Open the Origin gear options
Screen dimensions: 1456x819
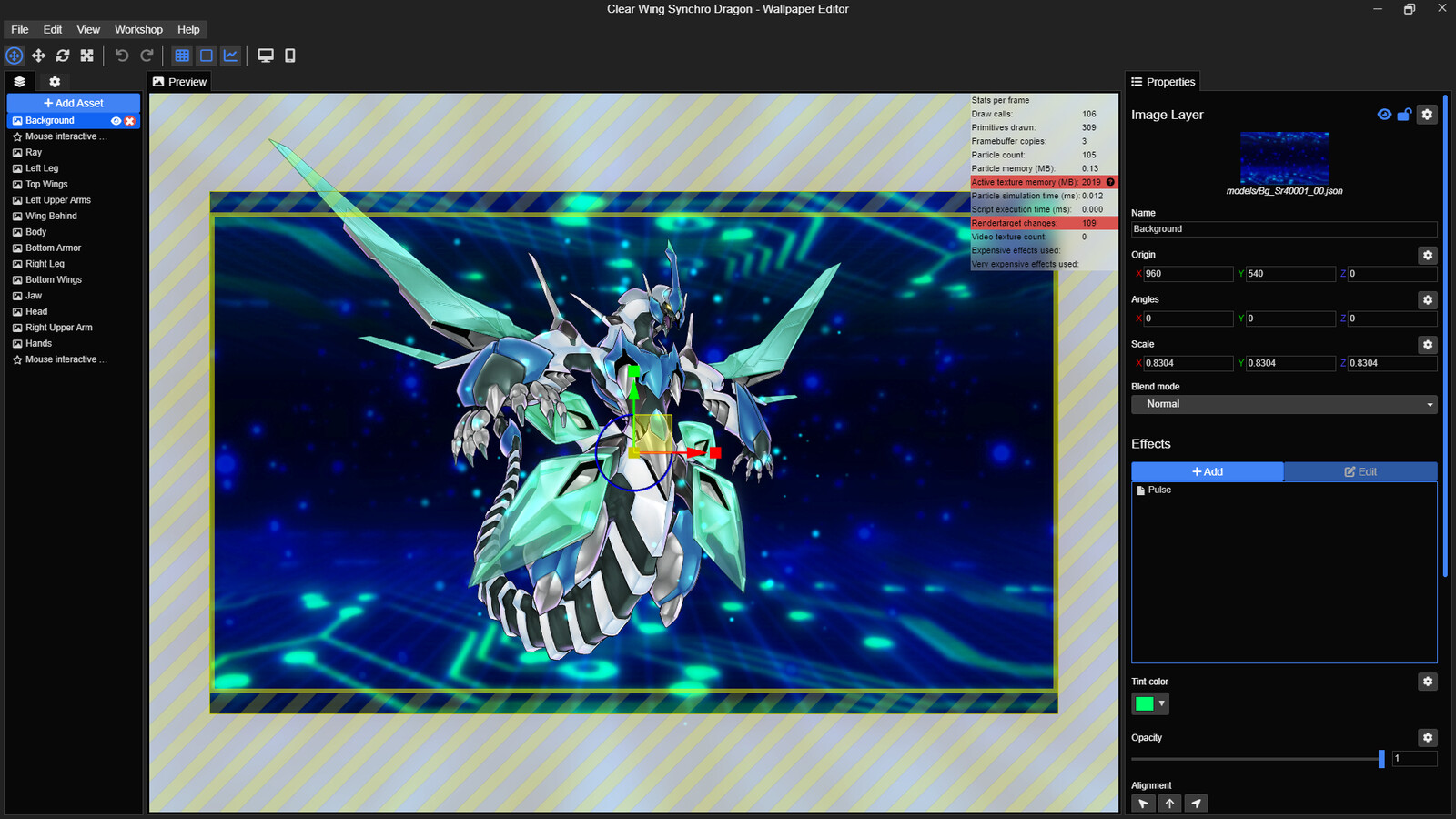pos(1428,256)
